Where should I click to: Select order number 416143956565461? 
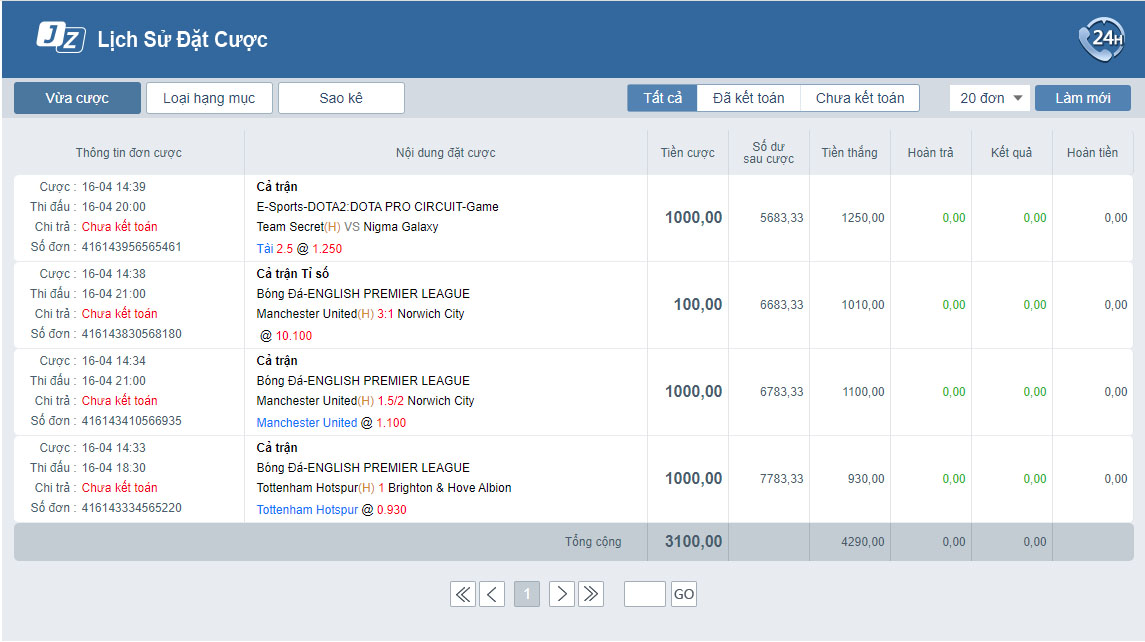131,247
